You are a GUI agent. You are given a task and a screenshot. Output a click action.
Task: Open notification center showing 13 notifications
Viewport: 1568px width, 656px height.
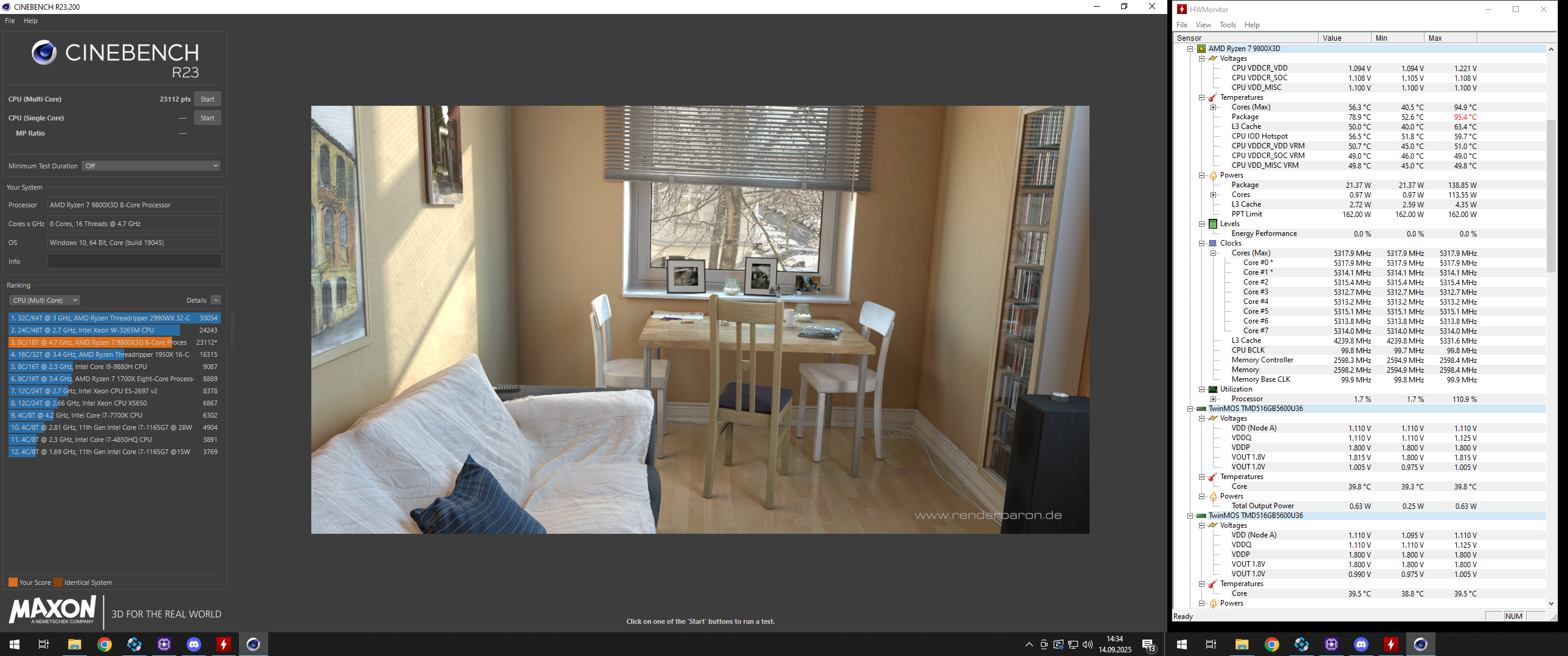point(1149,645)
